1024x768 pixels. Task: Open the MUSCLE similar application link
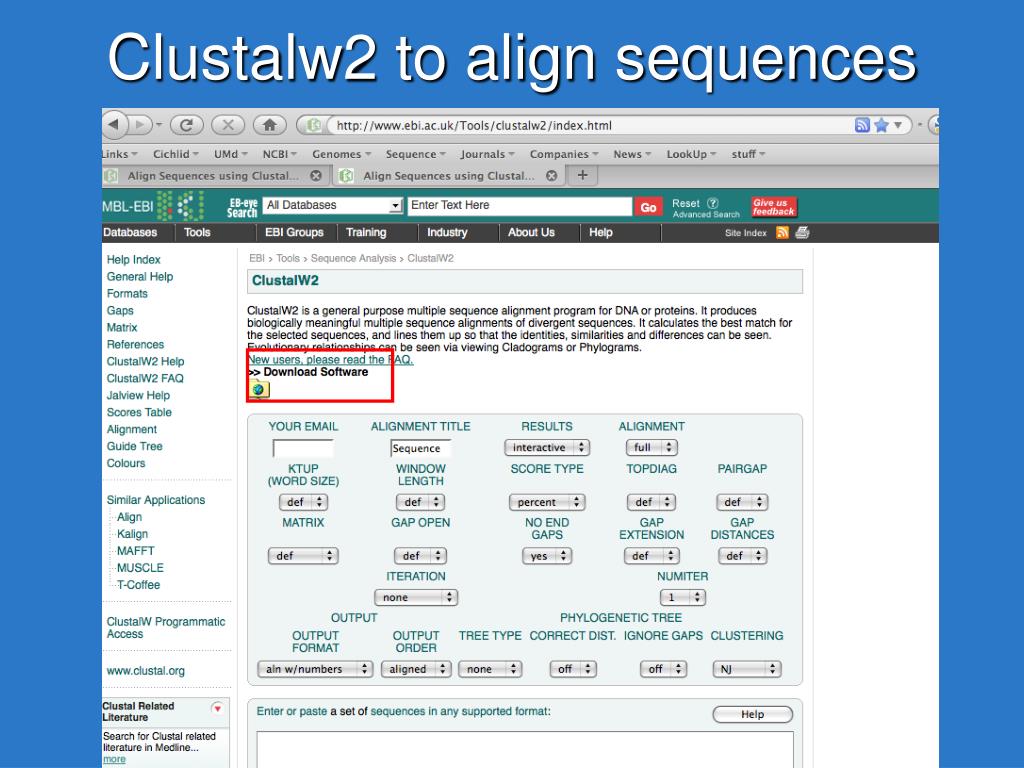click(140, 568)
